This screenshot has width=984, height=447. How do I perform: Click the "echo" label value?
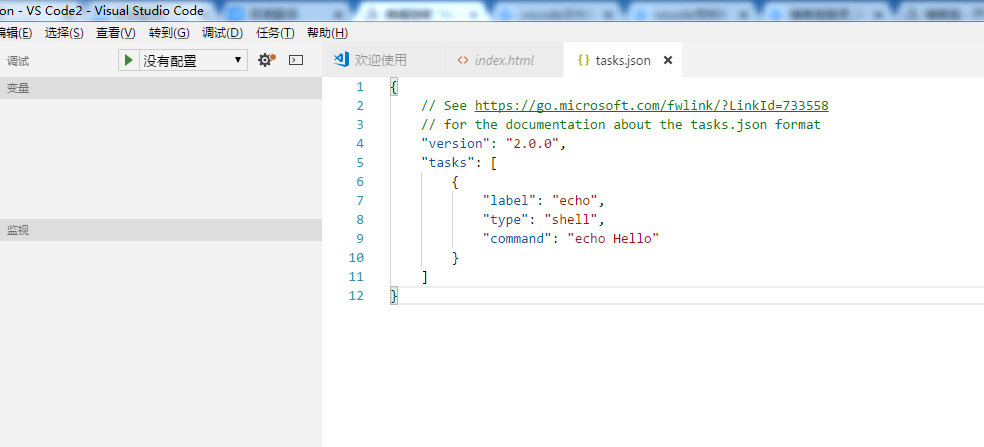coord(575,201)
